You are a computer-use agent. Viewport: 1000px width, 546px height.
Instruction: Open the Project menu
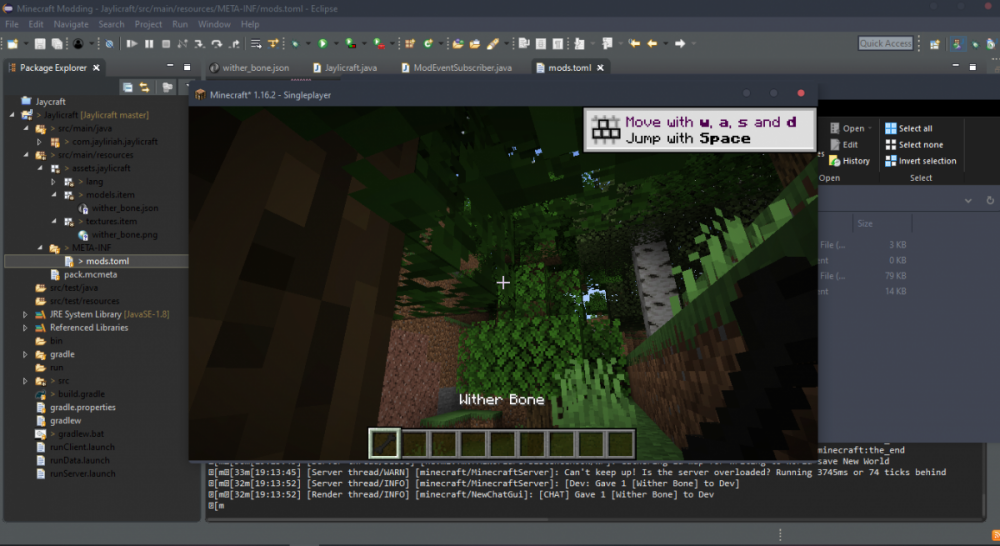pos(148,24)
